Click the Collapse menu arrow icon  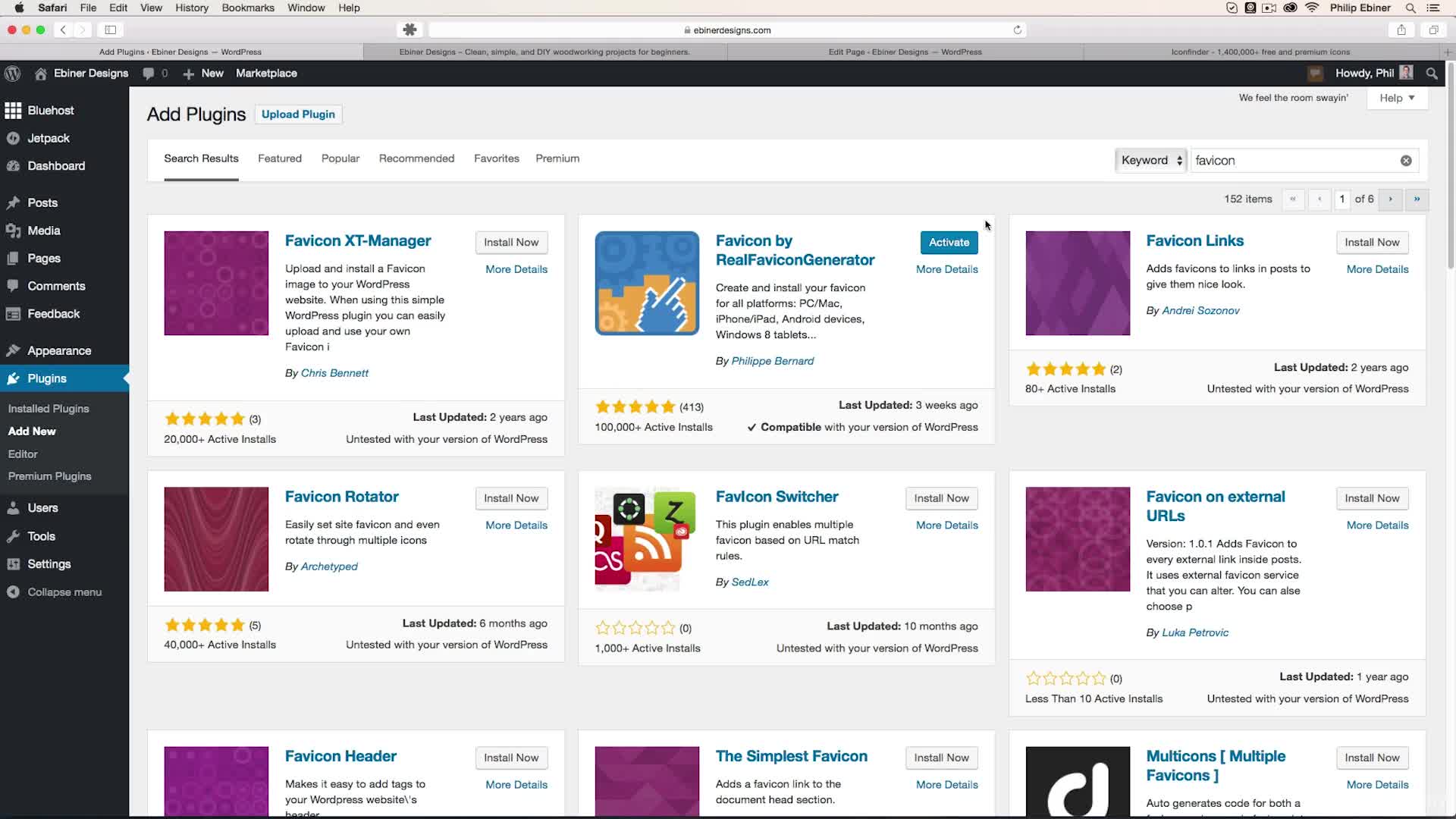(x=13, y=592)
